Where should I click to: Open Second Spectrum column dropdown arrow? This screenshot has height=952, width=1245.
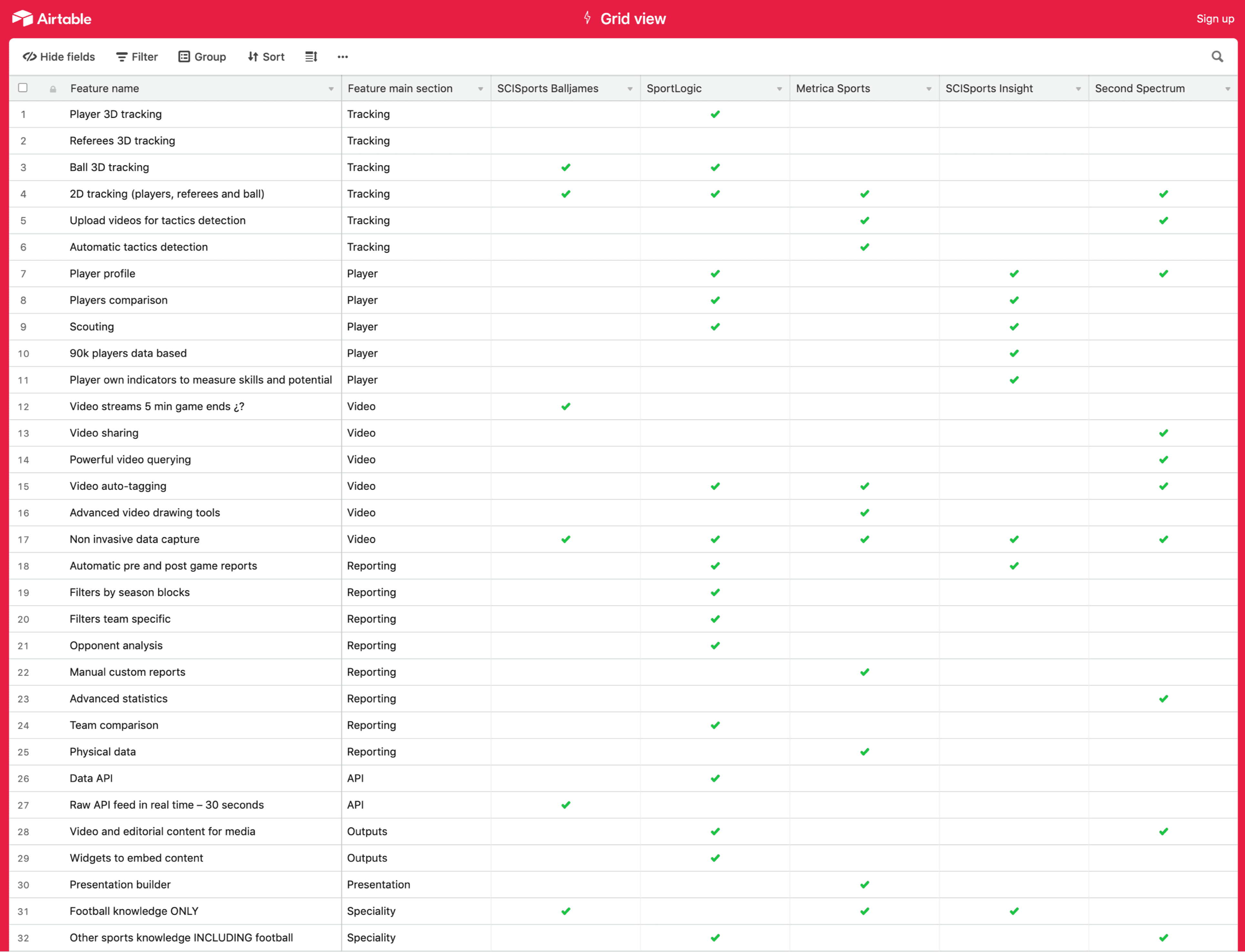pos(1228,89)
